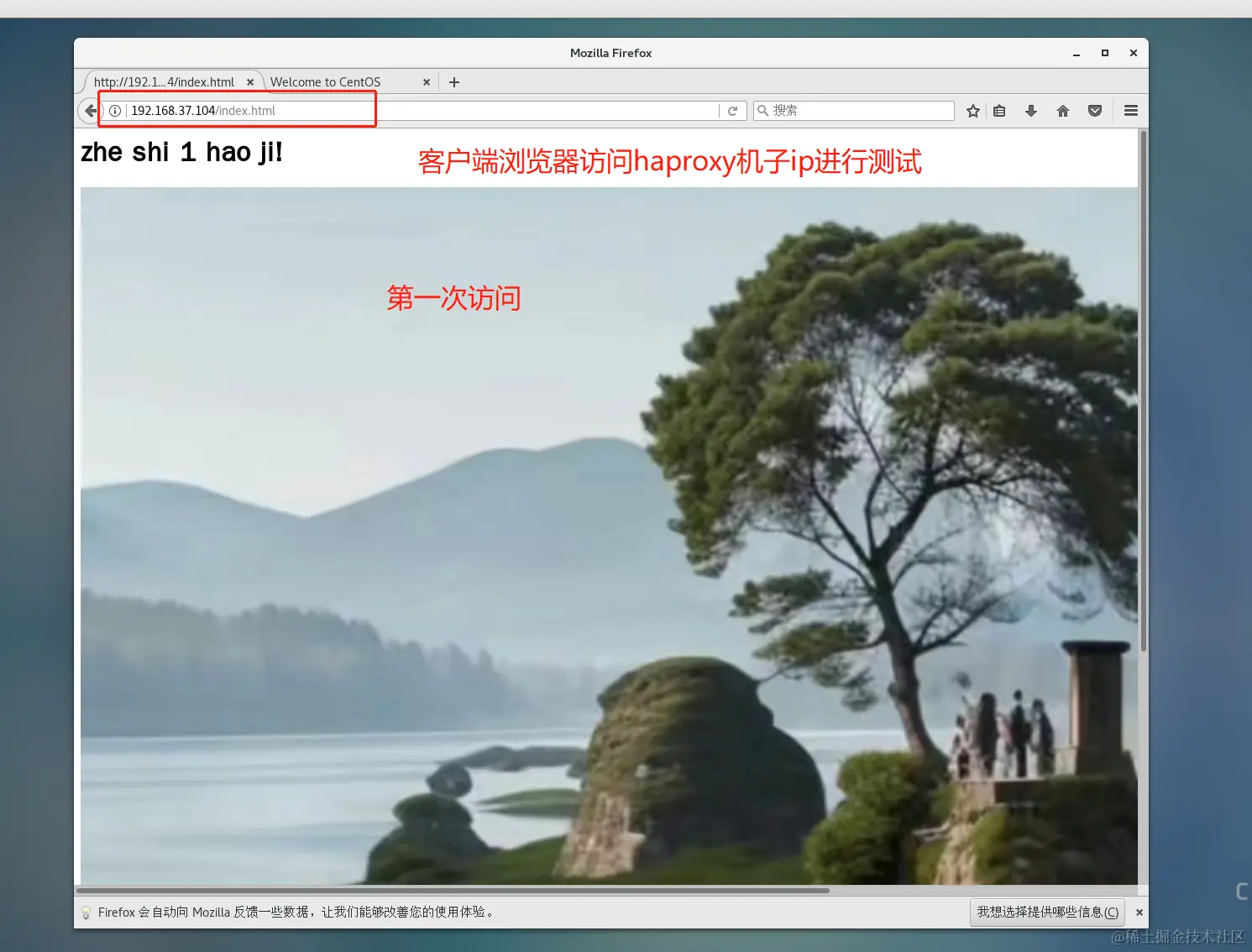1252x952 pixels.
Task: Bookmark this page via the star icon
Action: (x=972, y=110)
